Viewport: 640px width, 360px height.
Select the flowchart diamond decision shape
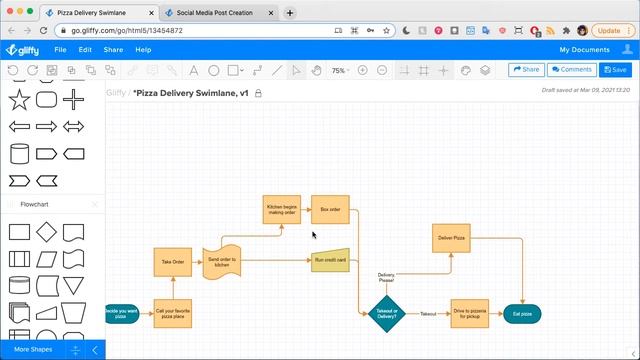pyautogui.click(x=47, y=232)
